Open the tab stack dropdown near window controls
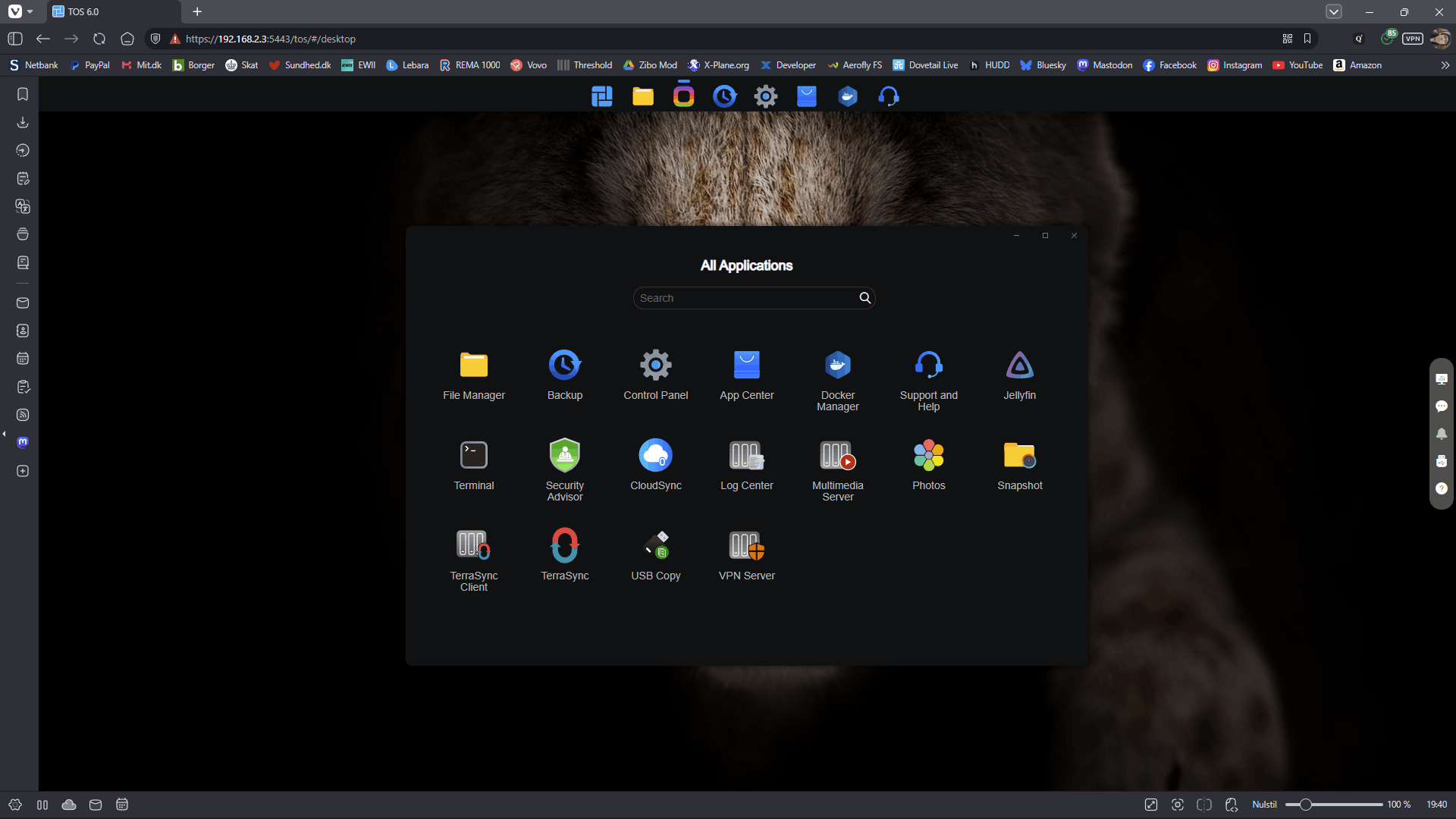Screen dimensions: 1456x819 coord(1334,11)
